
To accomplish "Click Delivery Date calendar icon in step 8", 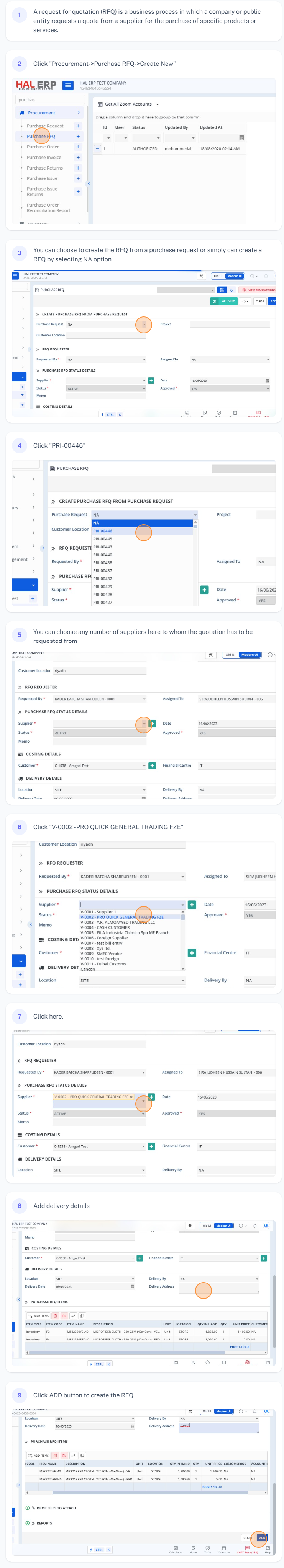I will (132, 1287).
